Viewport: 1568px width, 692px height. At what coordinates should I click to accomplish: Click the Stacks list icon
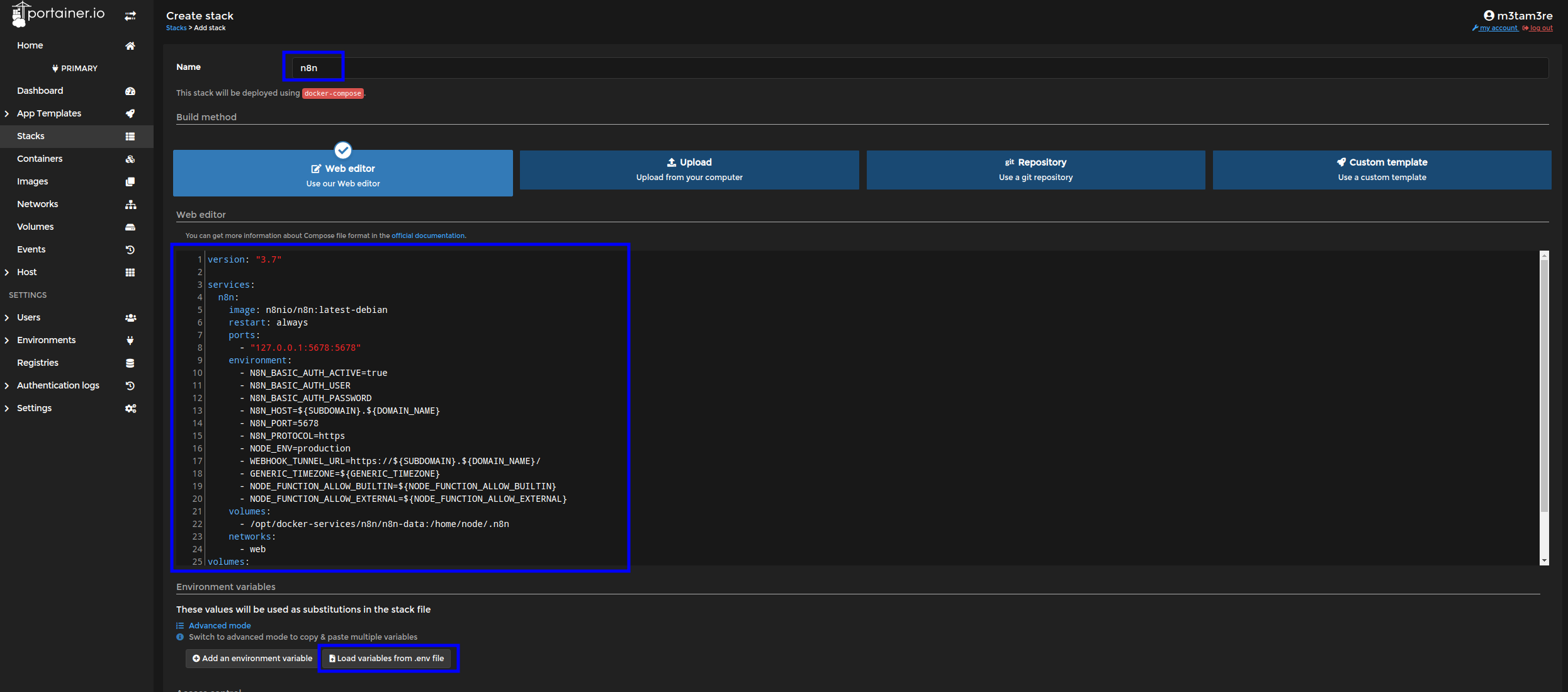click(x=130, y=136)
